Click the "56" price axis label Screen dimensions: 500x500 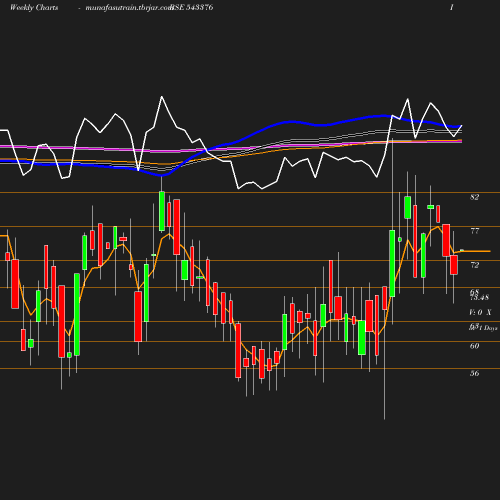click(x=474, y=373)
